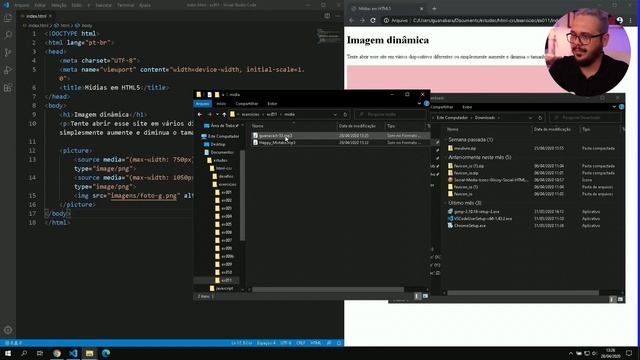Open the editor more actions ellipsis
640x360 pixels.
(x=338, y=16)
